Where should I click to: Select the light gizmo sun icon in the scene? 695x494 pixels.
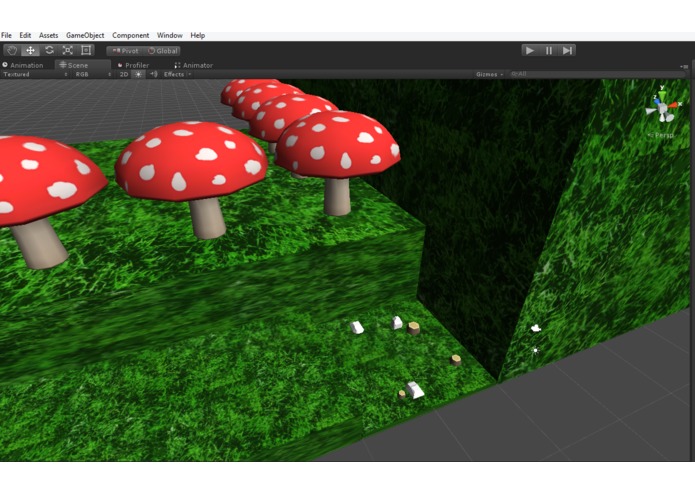point(535,350)
